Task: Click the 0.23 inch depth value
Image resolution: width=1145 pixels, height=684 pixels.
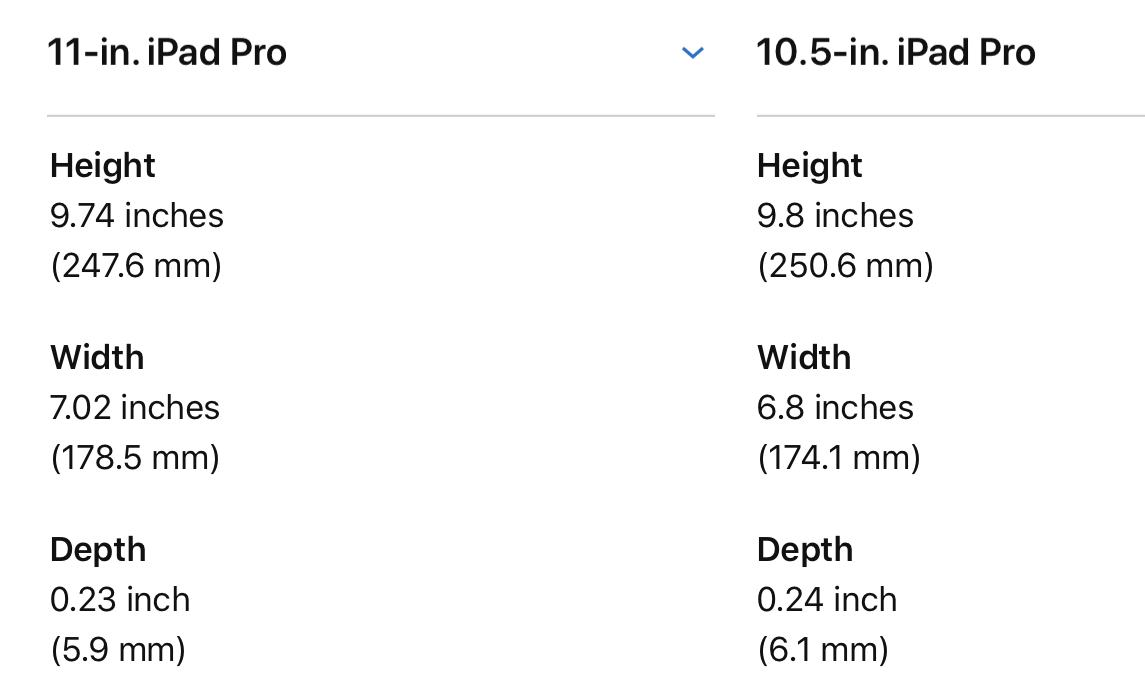Action: 120,600
